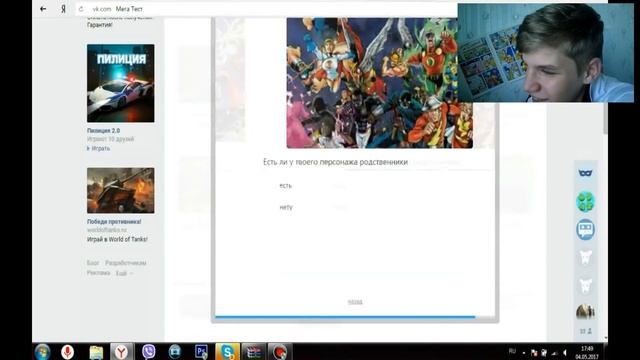This screenshot has height=360, width=640.
Task: Click the назад link in quiz
Action: tap(355, 302)
